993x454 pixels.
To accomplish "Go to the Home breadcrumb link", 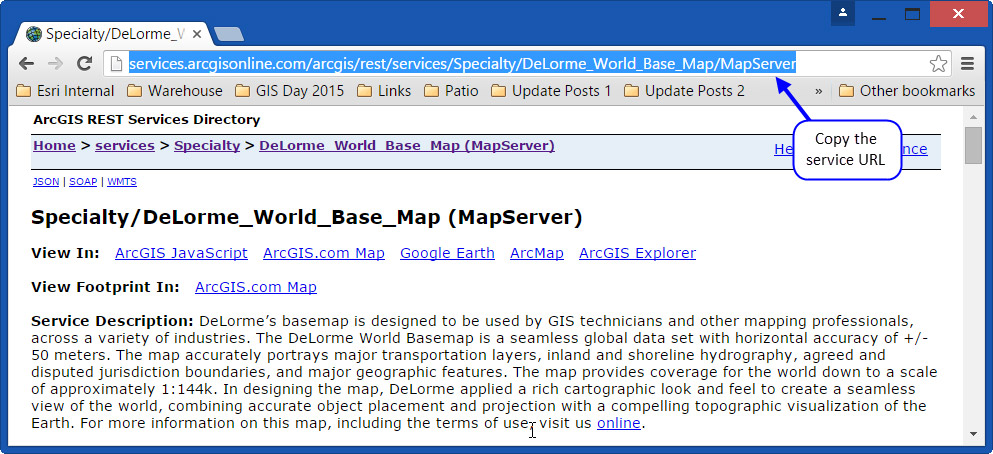I will coord(54,146).
